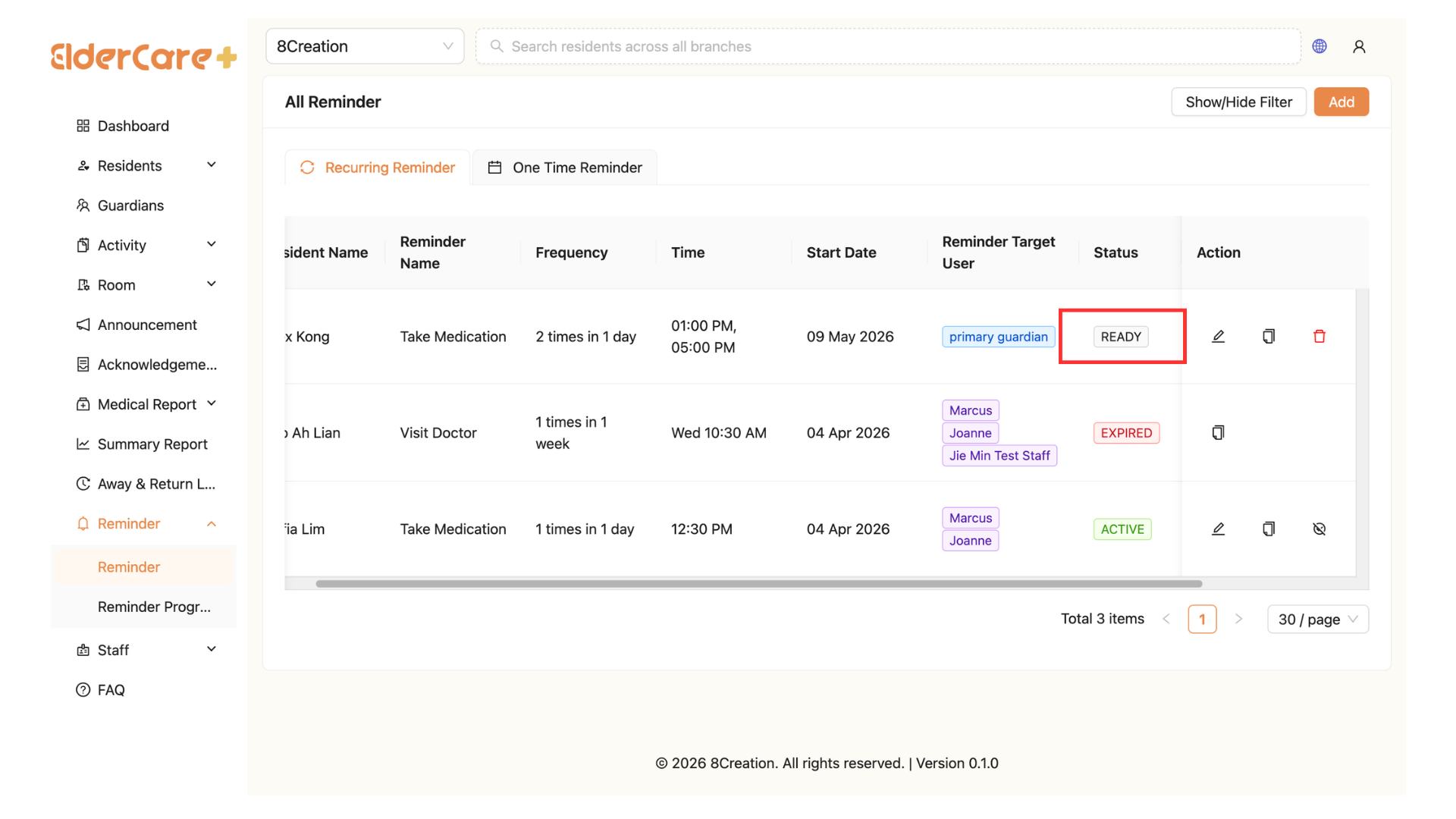Expand the Room menu
The width and height of the screenshot is (1456, 819).
[212, 284]
